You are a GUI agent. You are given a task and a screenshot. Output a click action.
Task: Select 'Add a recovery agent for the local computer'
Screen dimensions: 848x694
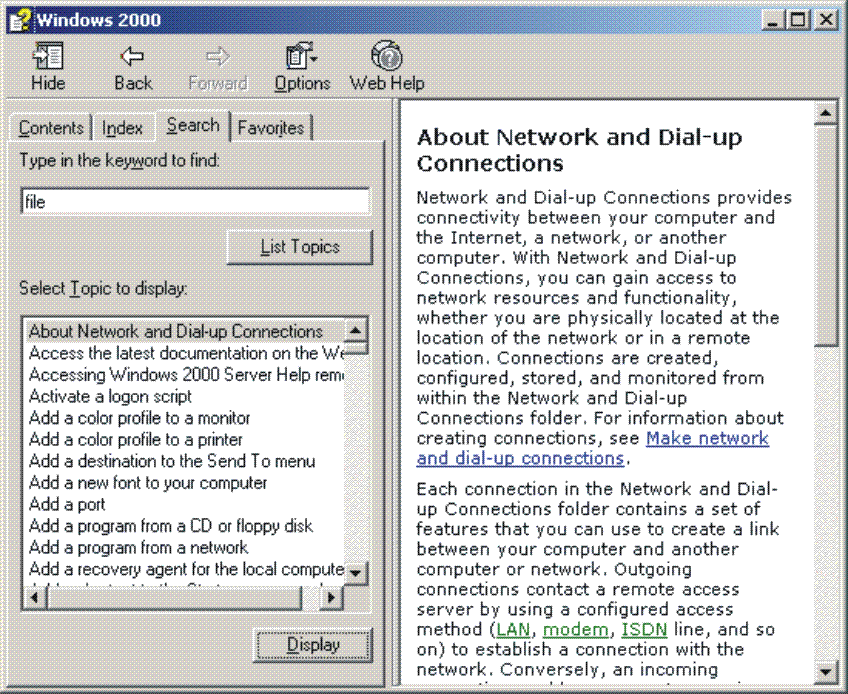tap(184, 569)
